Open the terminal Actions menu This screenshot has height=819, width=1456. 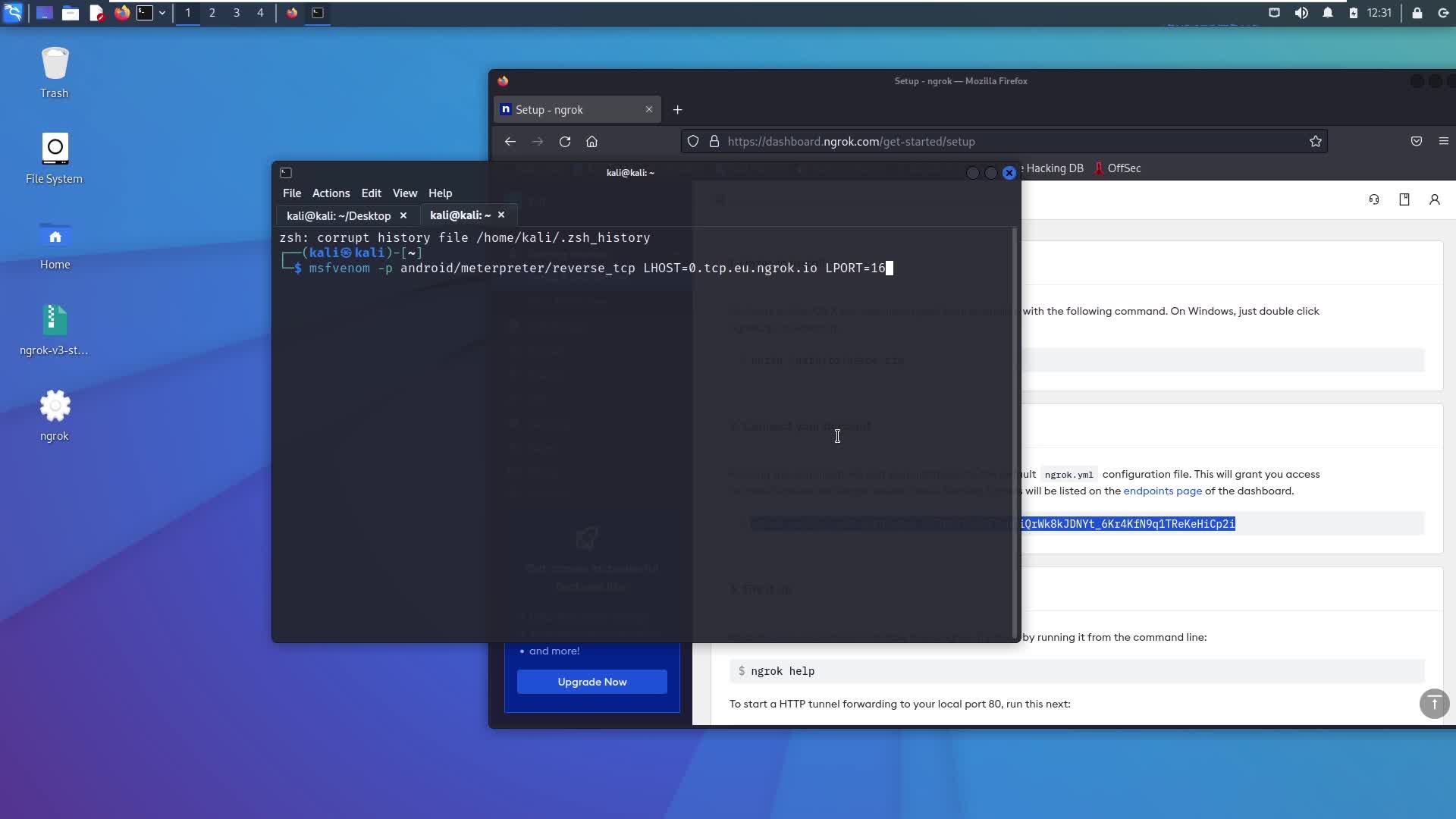coord(331,193)
